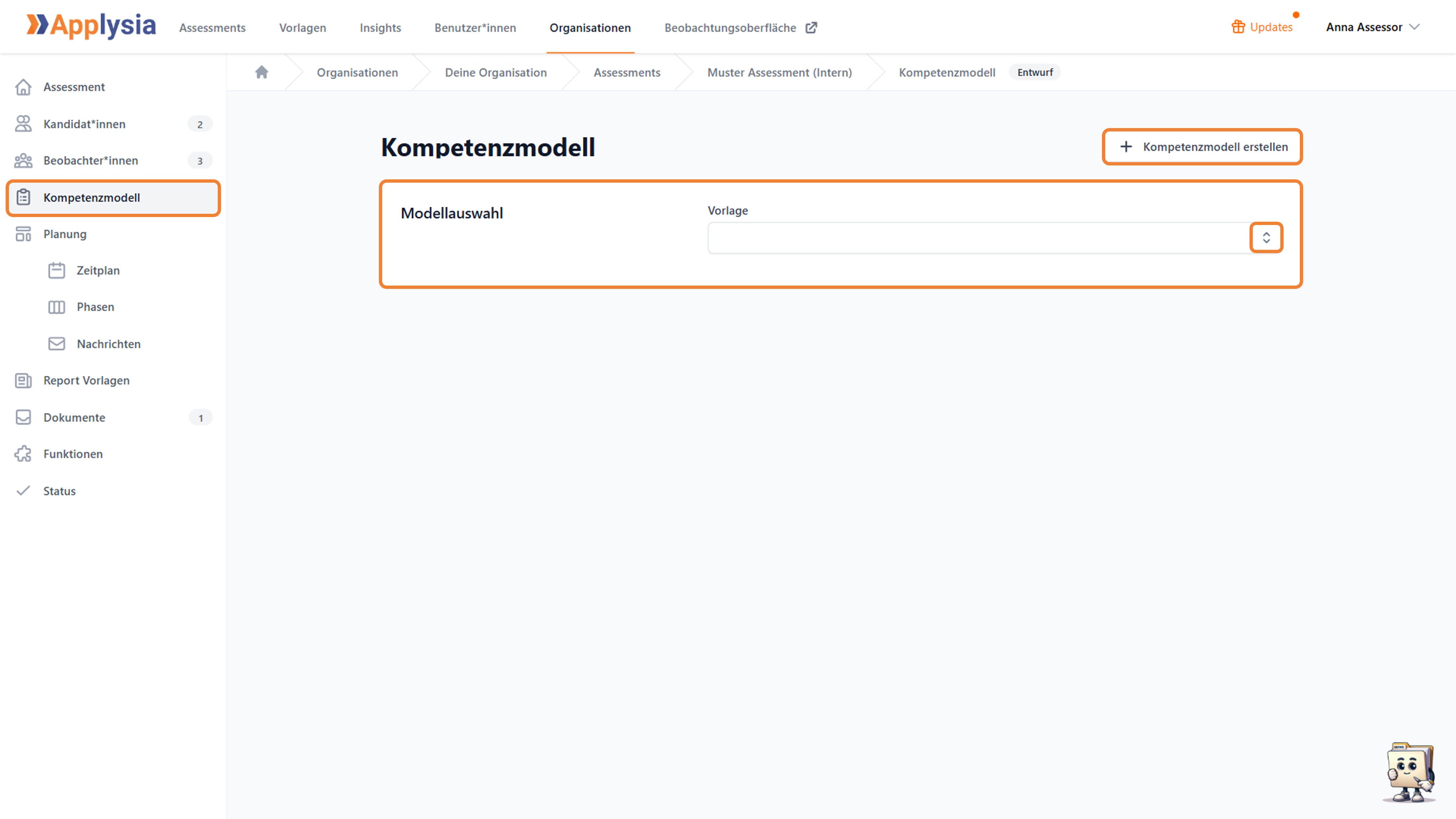Click the Updates gift icon
This screenshot has width=1456, height=819.
(x=1238, y=26)
